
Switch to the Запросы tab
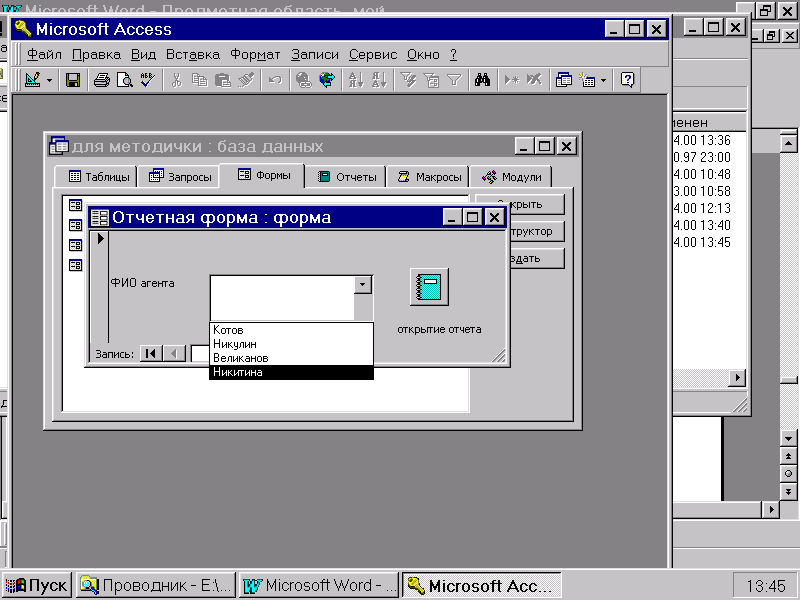click(179, 177)
